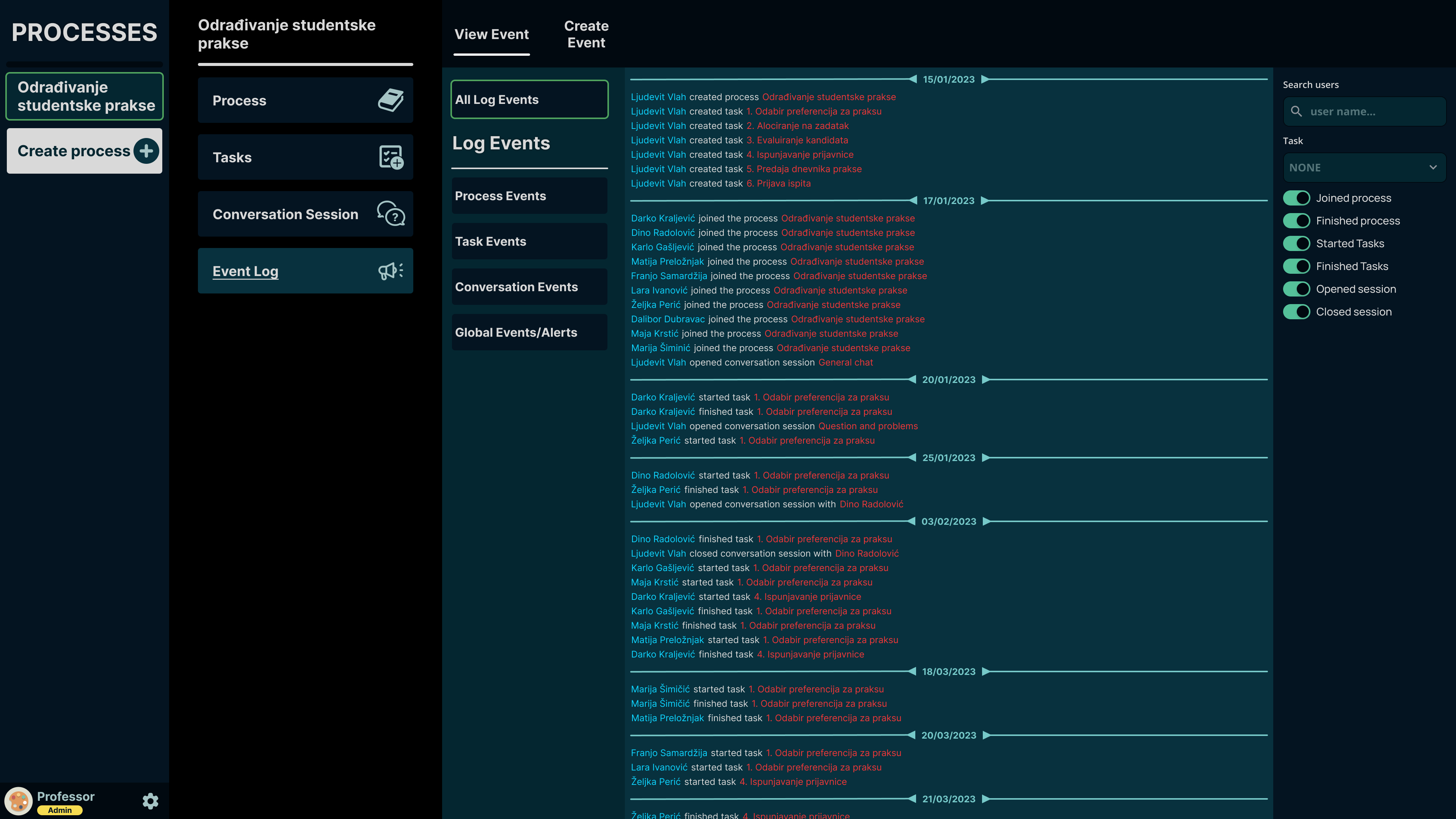1456x819 pixels.
Task: Click the plus icon on Create process
Action: pos(146,151)
